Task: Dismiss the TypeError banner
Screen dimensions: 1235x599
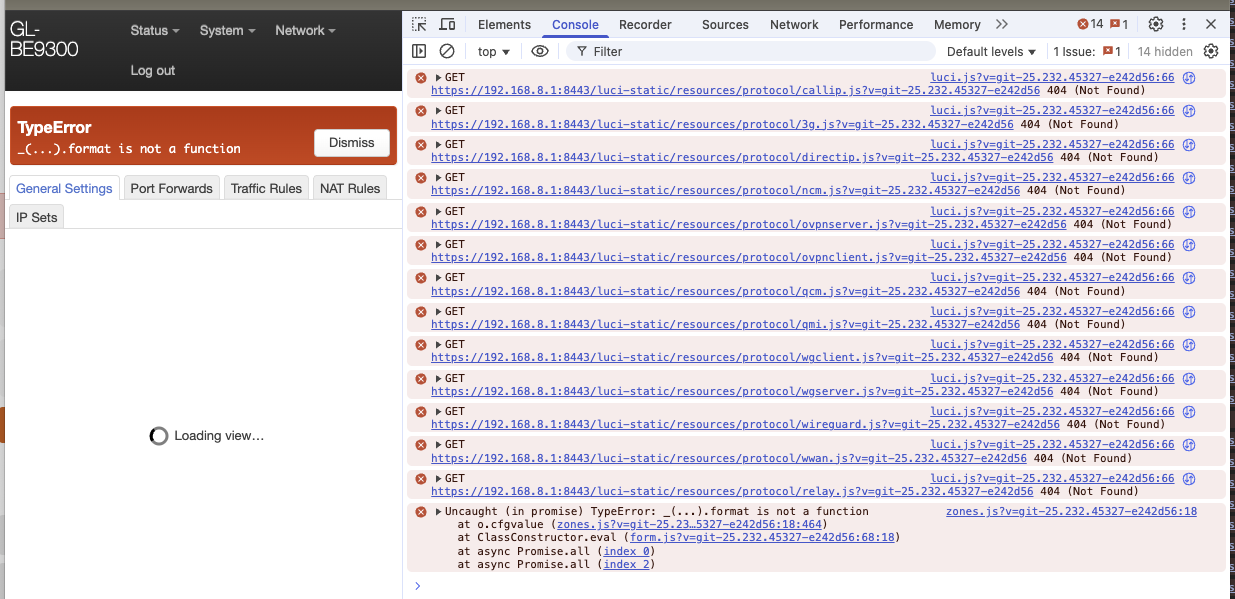Action: 351,143
